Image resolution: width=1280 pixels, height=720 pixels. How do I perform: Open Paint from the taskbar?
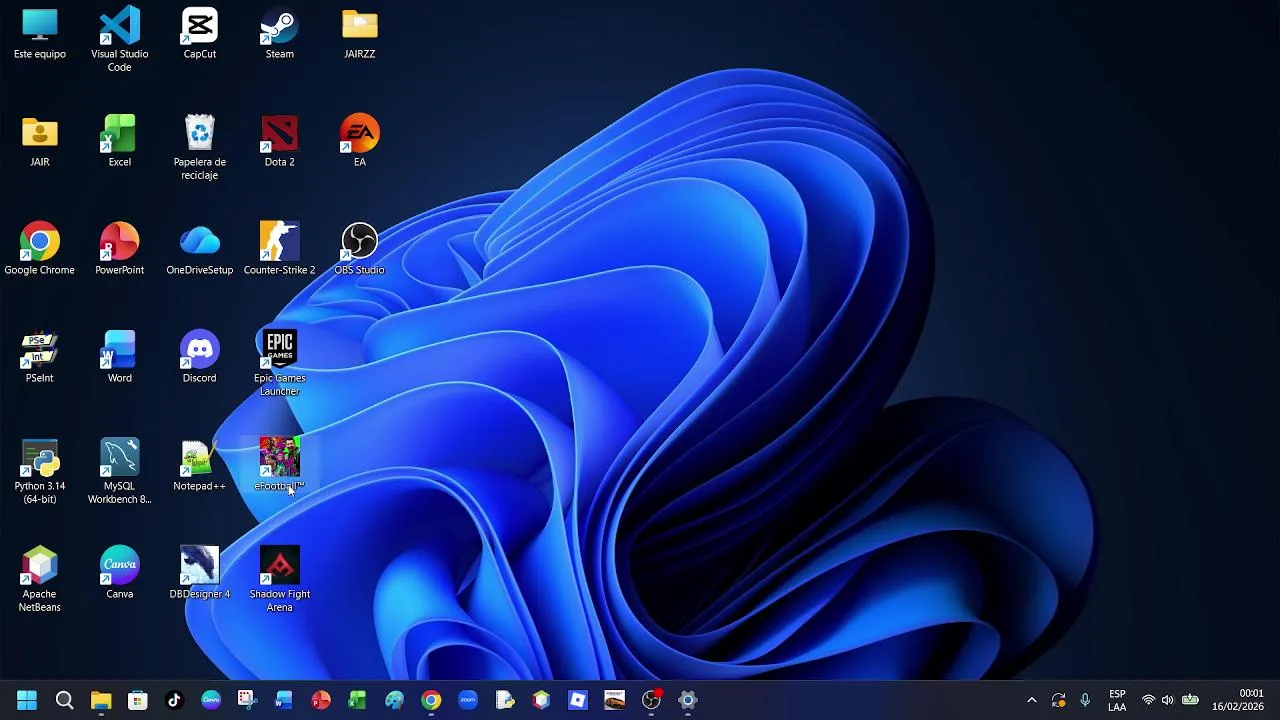(x=394, y=700)
